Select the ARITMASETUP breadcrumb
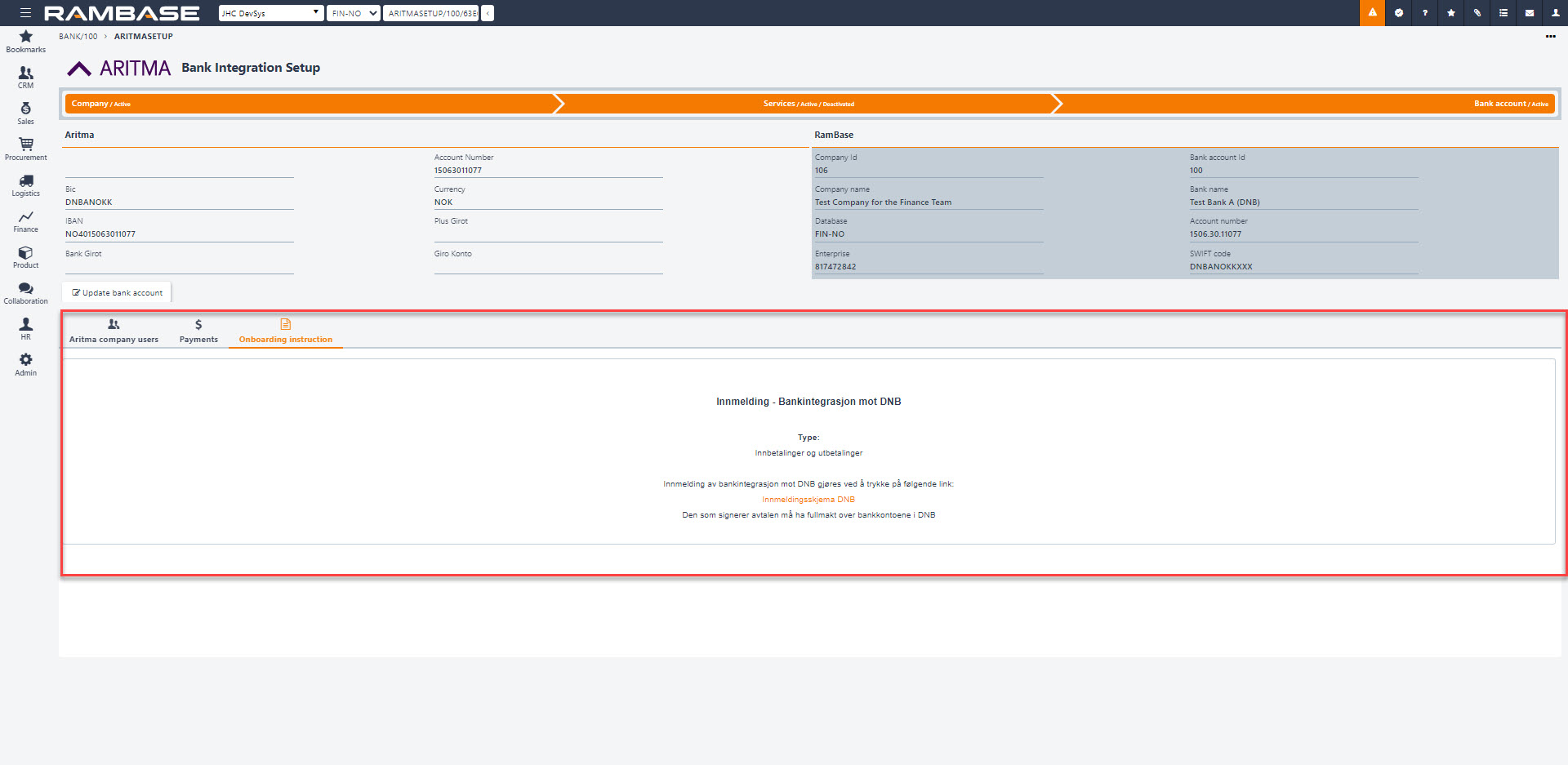Viewport: 1568px width, 765px height. tap(144, 37)
